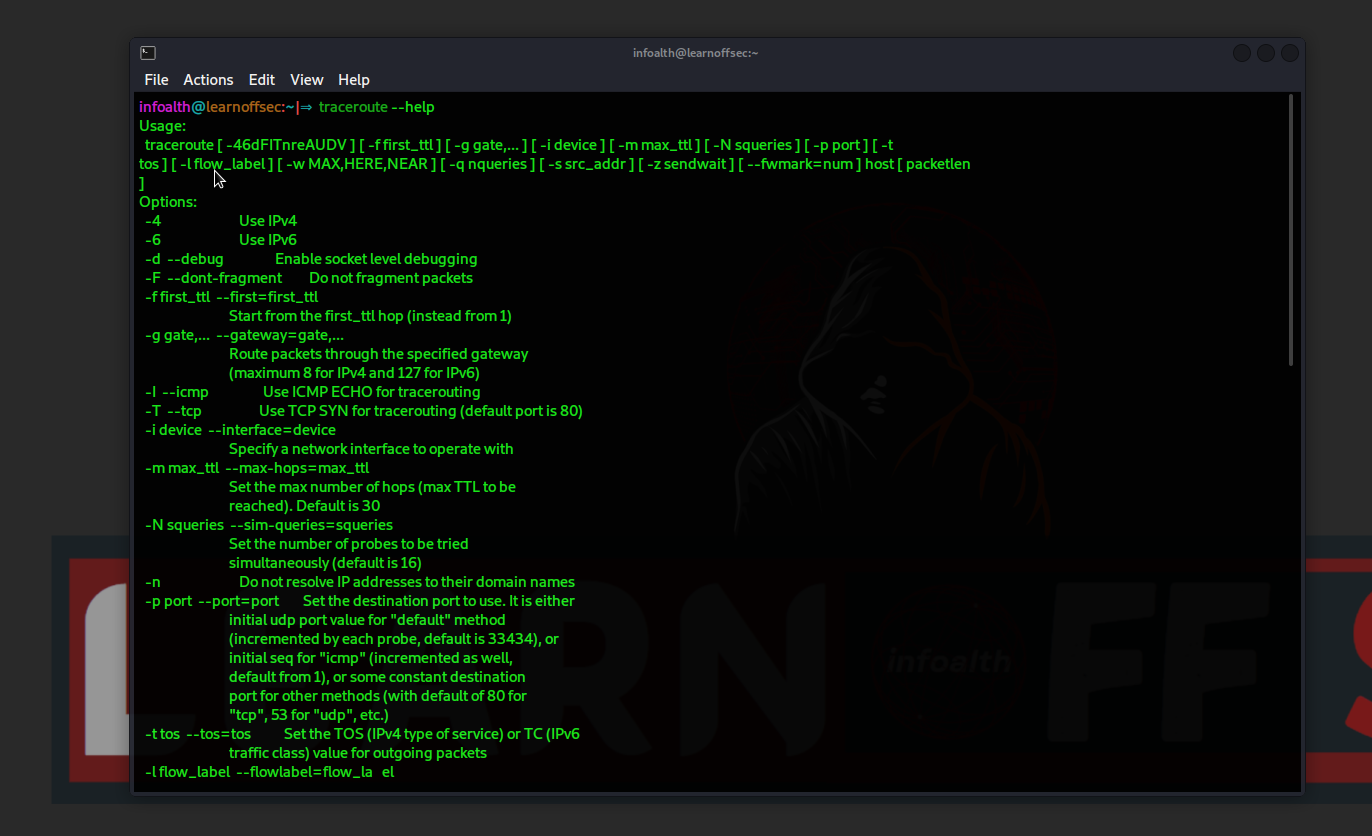Viewport: 1372px width, 836px height.
Task: Open the Edit menu
Action: 261,79
